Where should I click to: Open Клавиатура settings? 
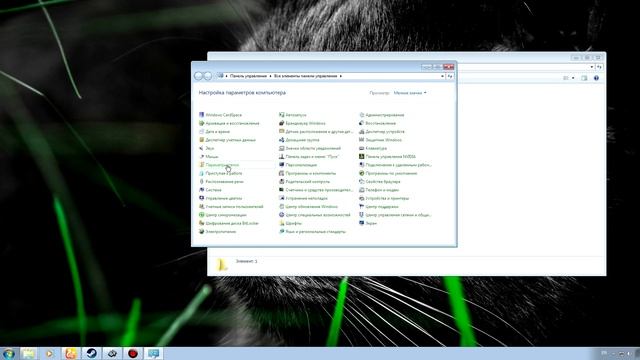point(373,149)
